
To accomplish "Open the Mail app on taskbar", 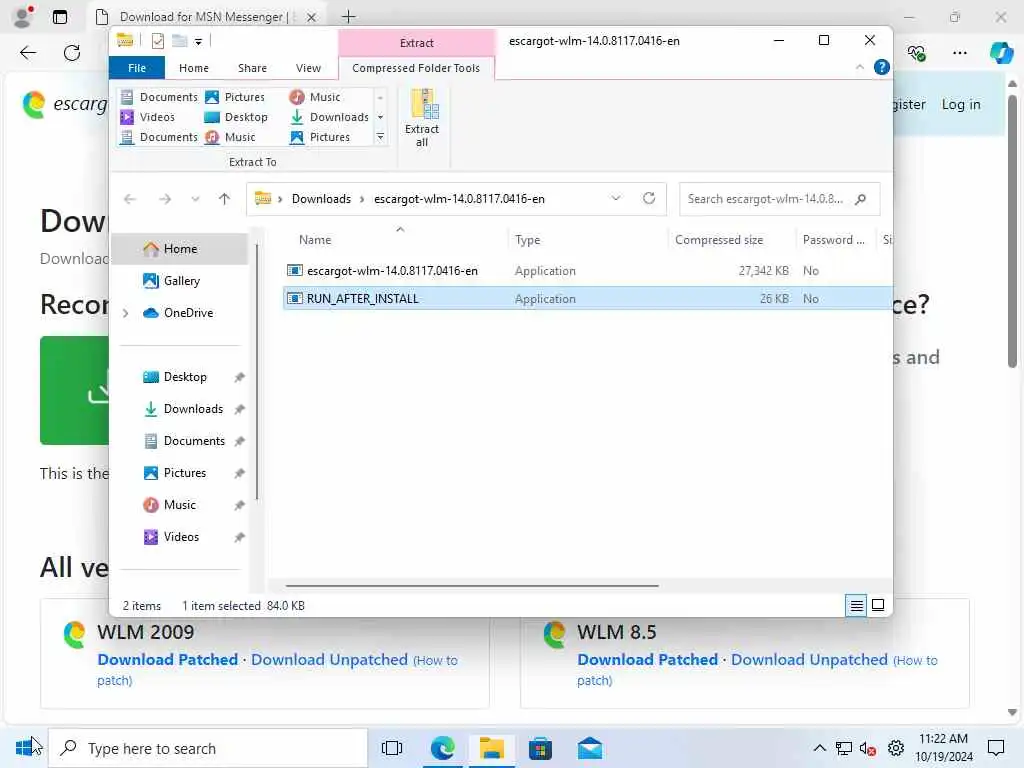I will (x=590, y=748).
